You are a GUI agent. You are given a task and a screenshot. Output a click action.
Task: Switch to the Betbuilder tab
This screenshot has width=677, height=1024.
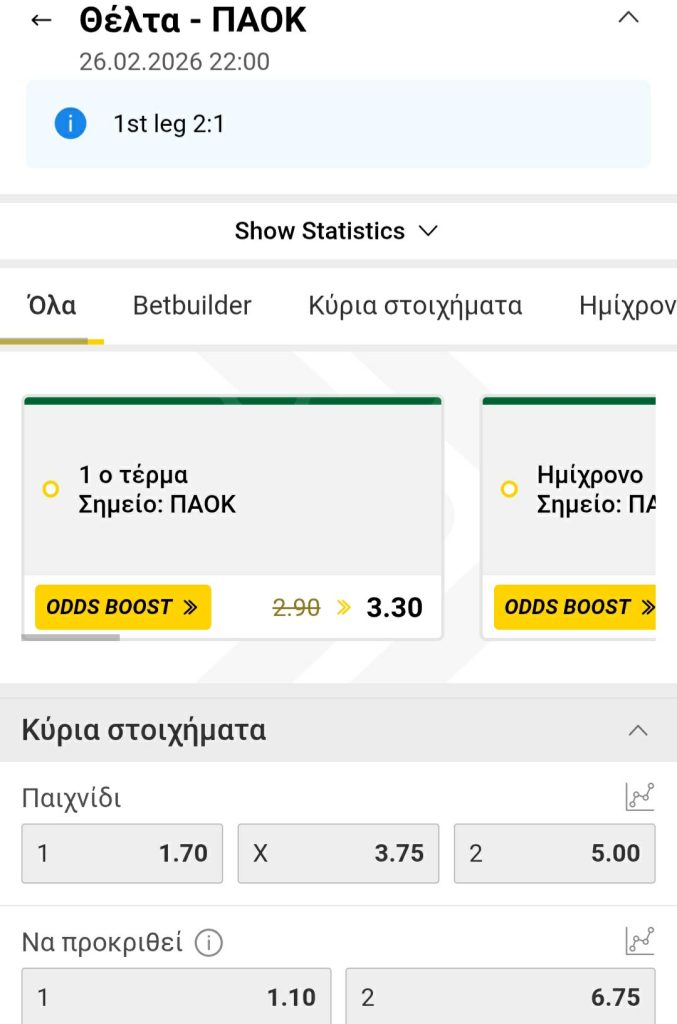point(191,306)
